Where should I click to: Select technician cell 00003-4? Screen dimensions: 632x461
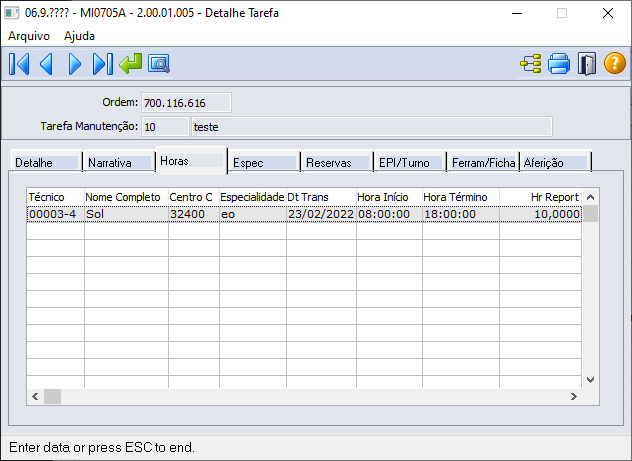(56, 214)
